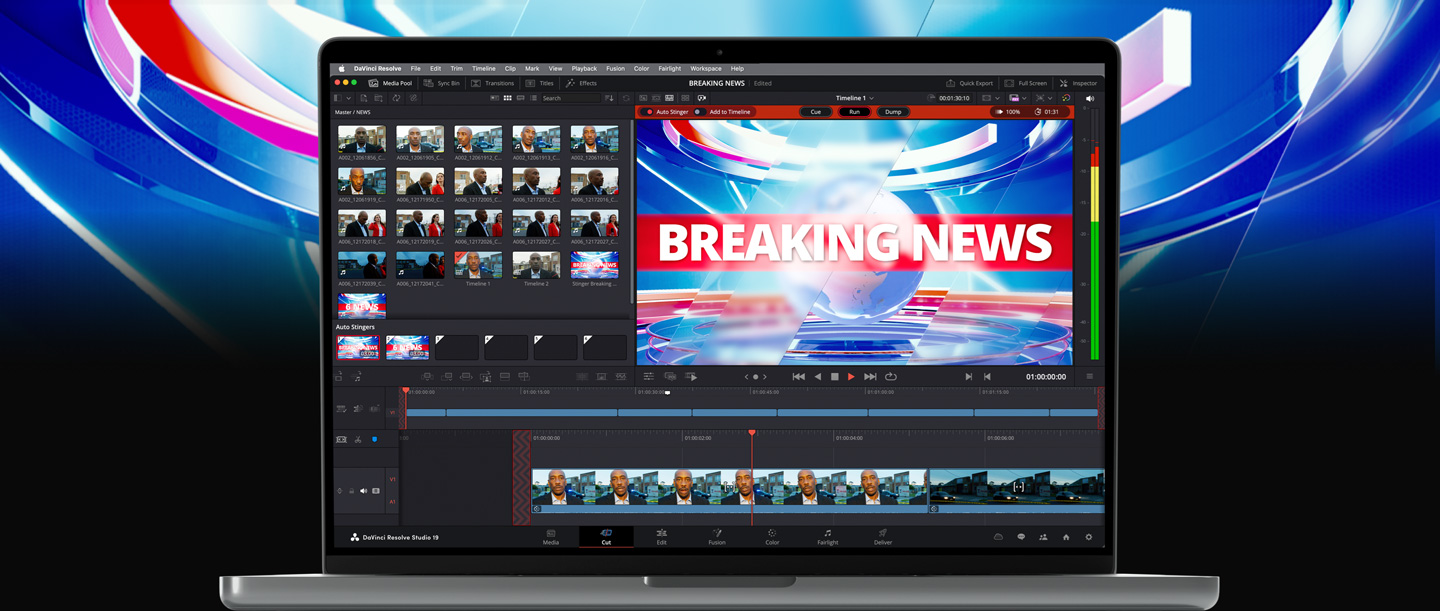Open the Media Pool panel
Screen dimensions: 1440x611
pos(390,83)
